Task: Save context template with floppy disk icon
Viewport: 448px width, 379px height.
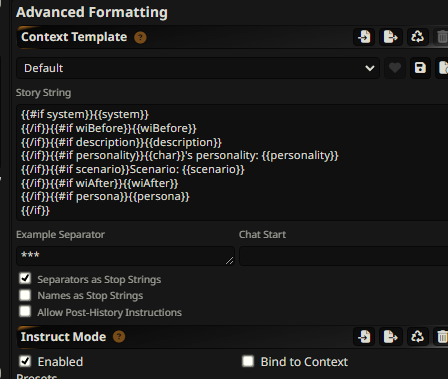Action: tap(420, 68)
